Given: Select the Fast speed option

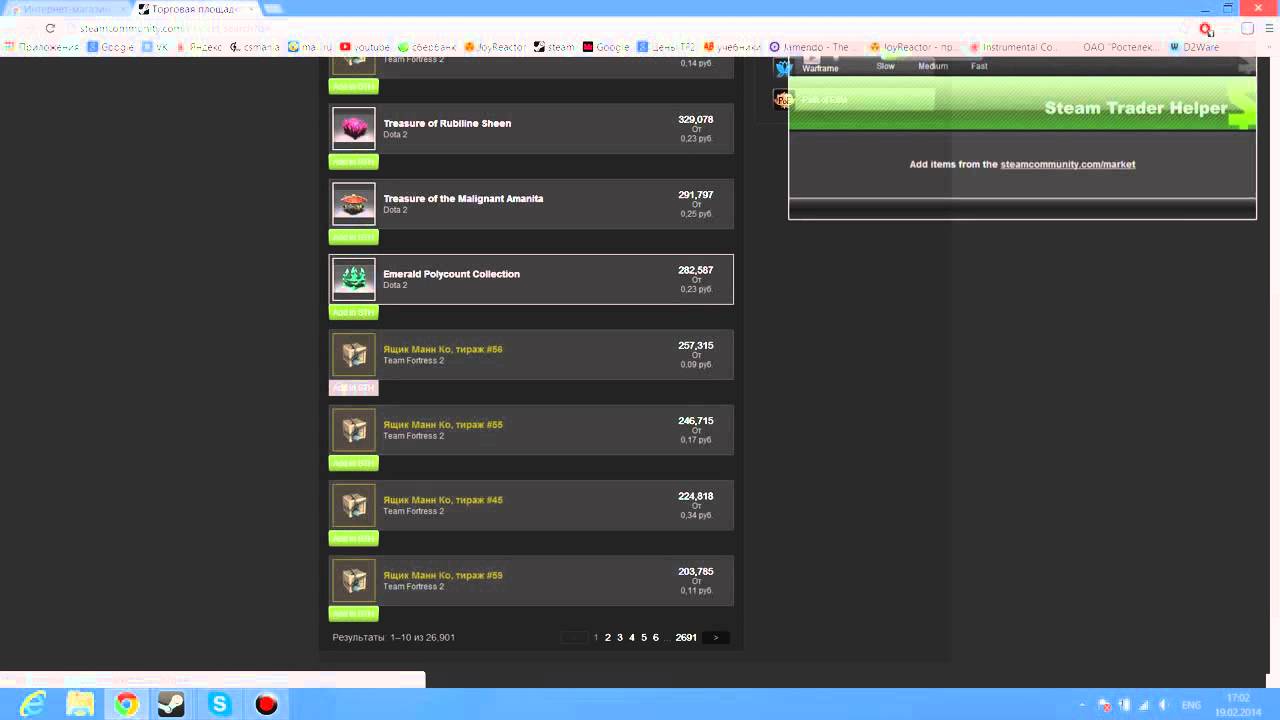Looking at the screenshot, I should (x=979, y=66).
